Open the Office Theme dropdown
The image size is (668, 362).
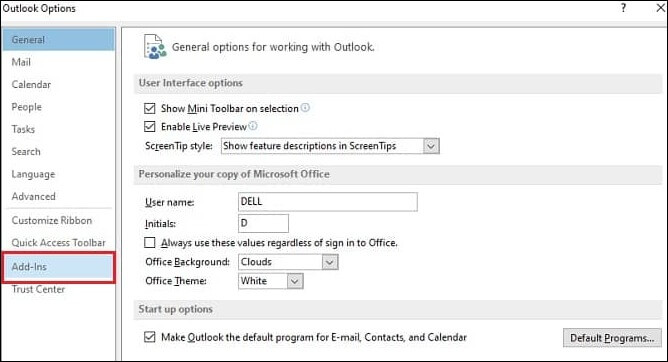(x=295, y=281)
